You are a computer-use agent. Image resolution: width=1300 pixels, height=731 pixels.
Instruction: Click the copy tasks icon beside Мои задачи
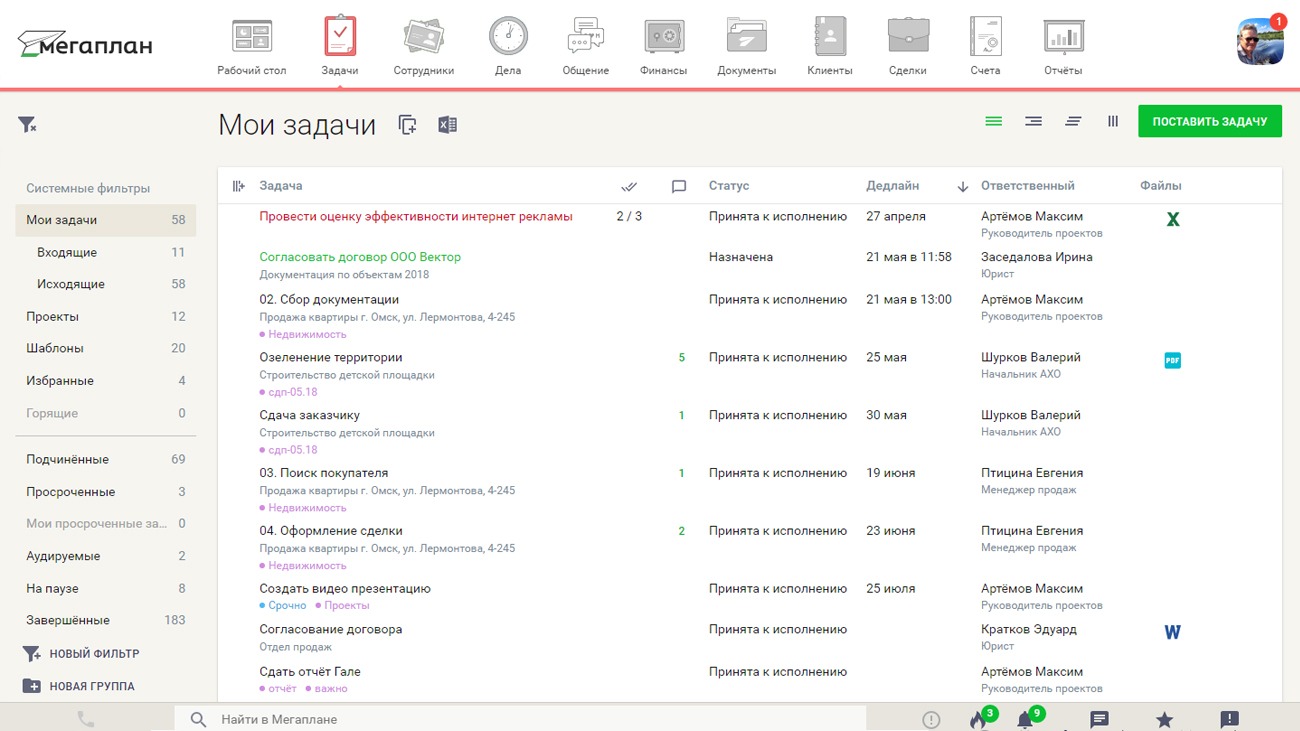click(407, 125)
